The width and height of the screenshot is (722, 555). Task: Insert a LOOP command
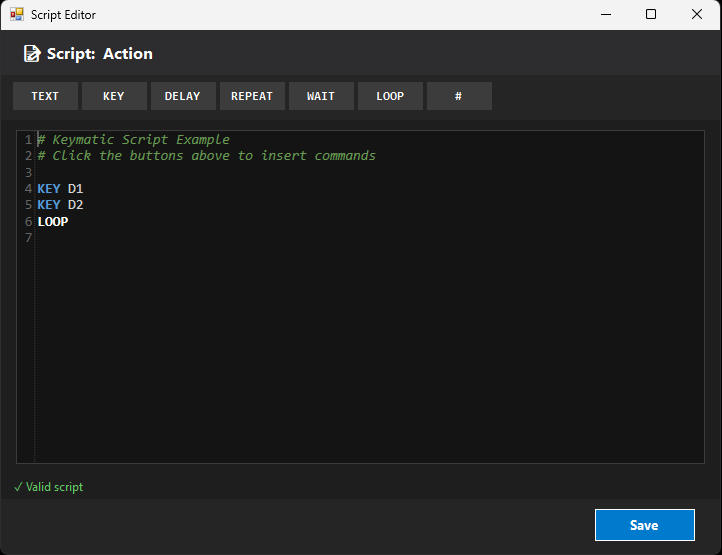point(390,96)
